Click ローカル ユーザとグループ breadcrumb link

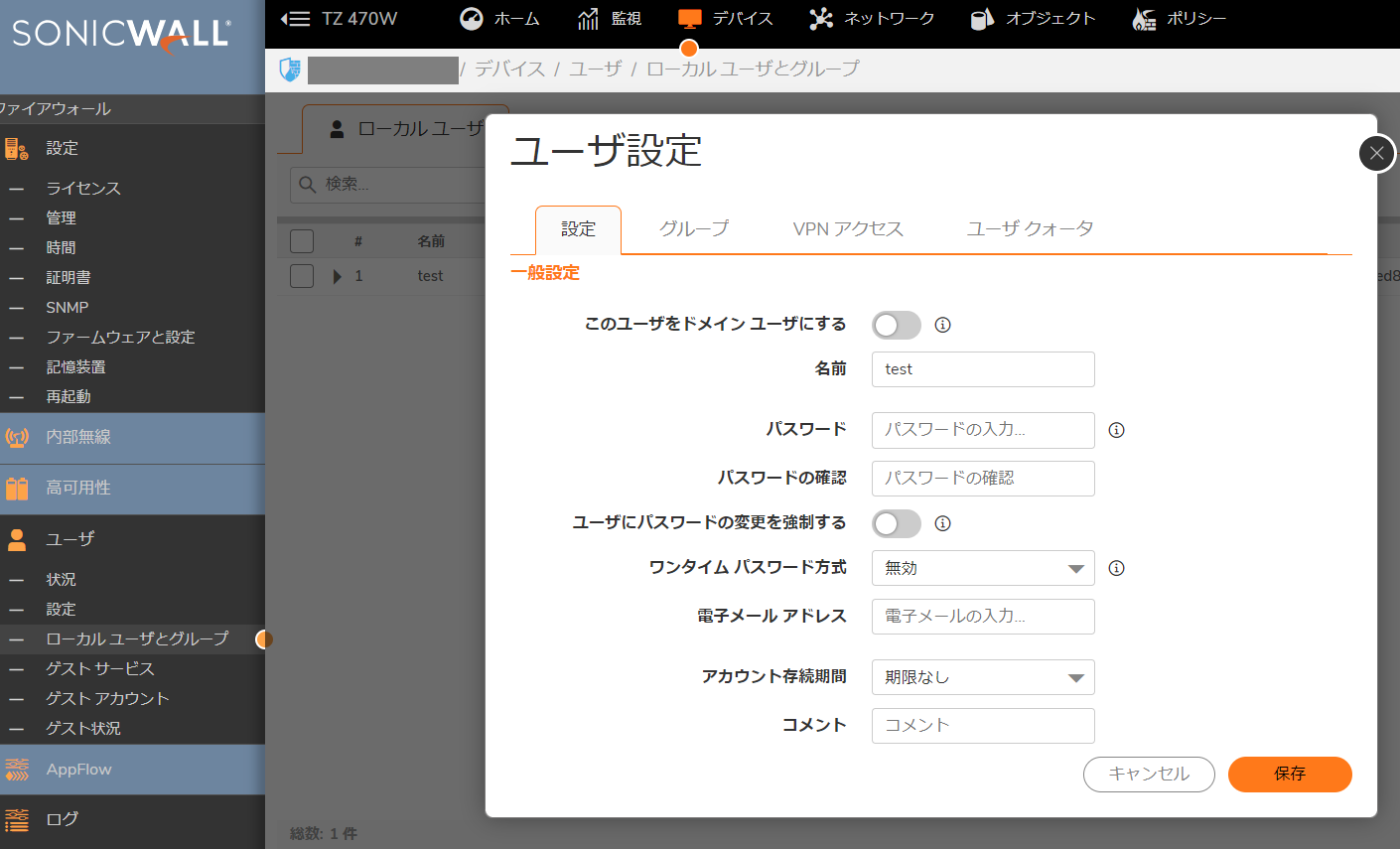click(753, 69)
